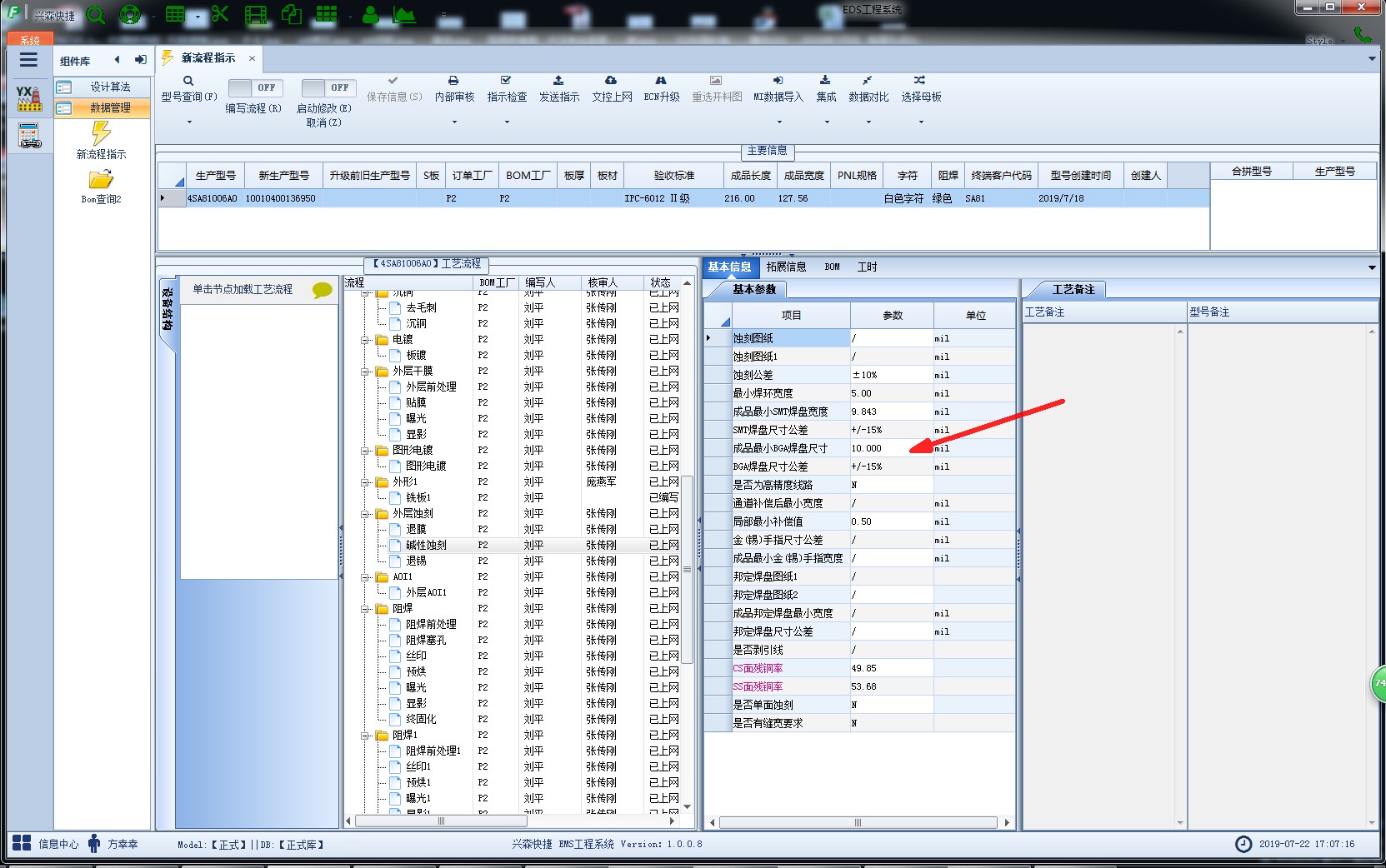1386x868 pixels.
Task: Click the 信息中心 tiles icon in status bar
Action: pos(22,843)
